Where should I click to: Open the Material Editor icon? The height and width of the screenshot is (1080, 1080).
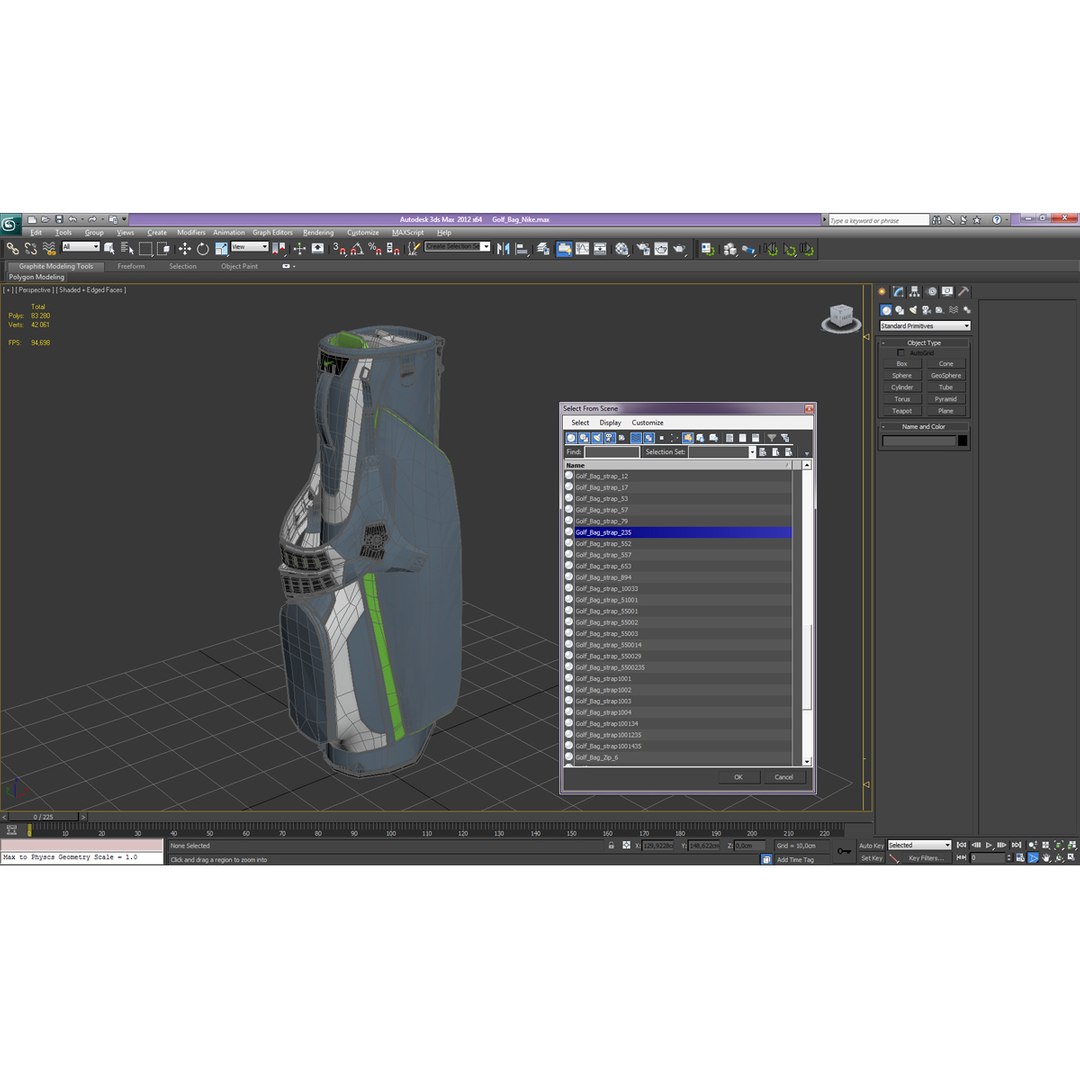[x=621, y=249]
